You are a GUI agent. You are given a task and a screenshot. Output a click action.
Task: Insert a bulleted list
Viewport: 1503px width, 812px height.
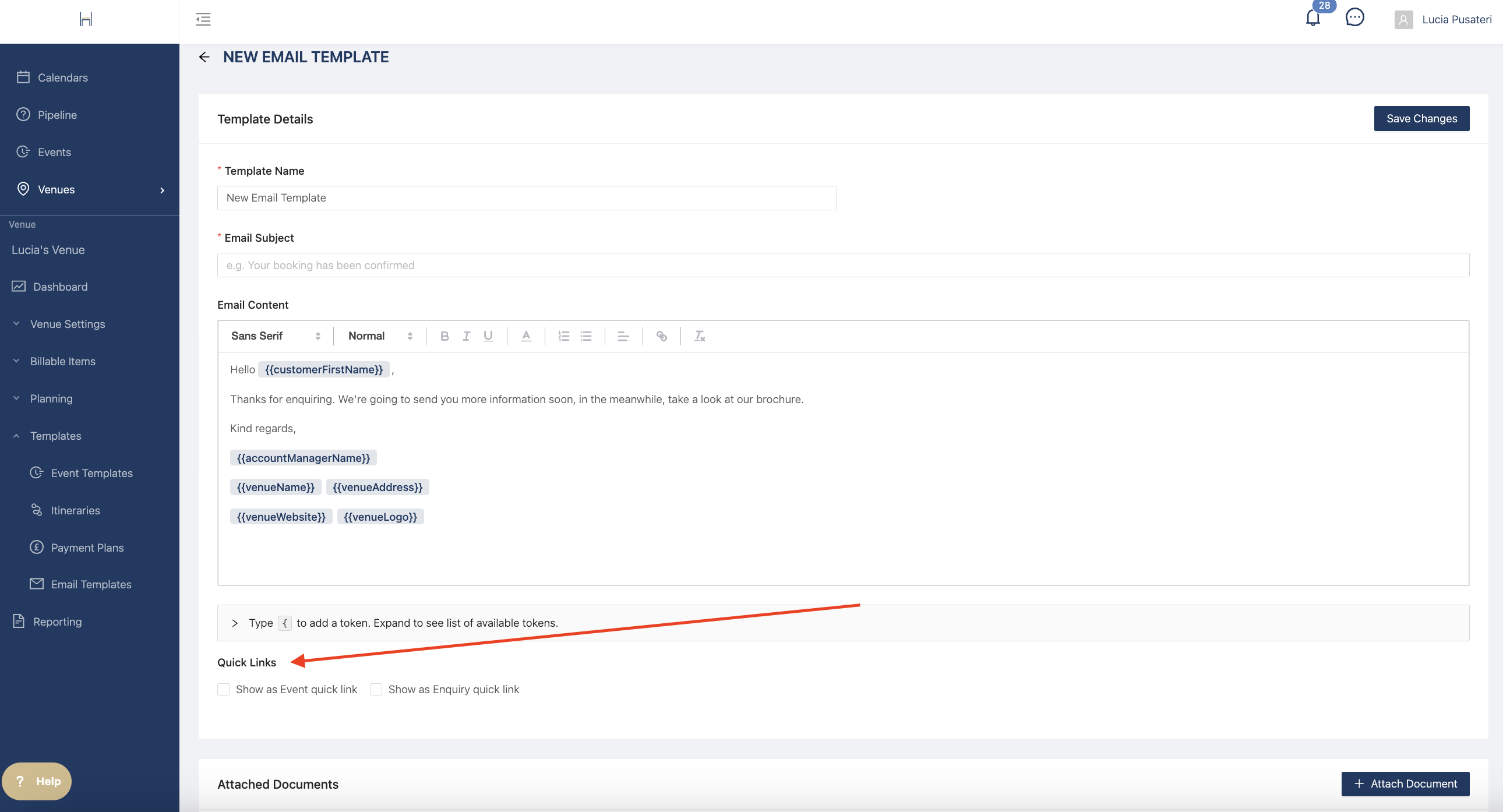coord(586,336)
